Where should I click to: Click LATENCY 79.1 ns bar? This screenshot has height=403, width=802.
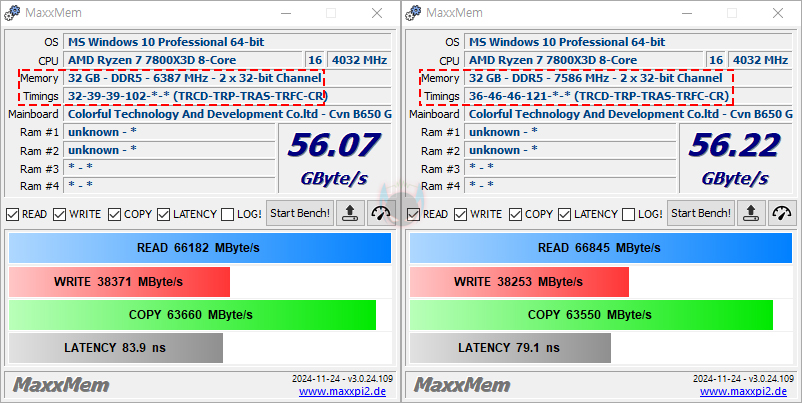tap(510, 348)
